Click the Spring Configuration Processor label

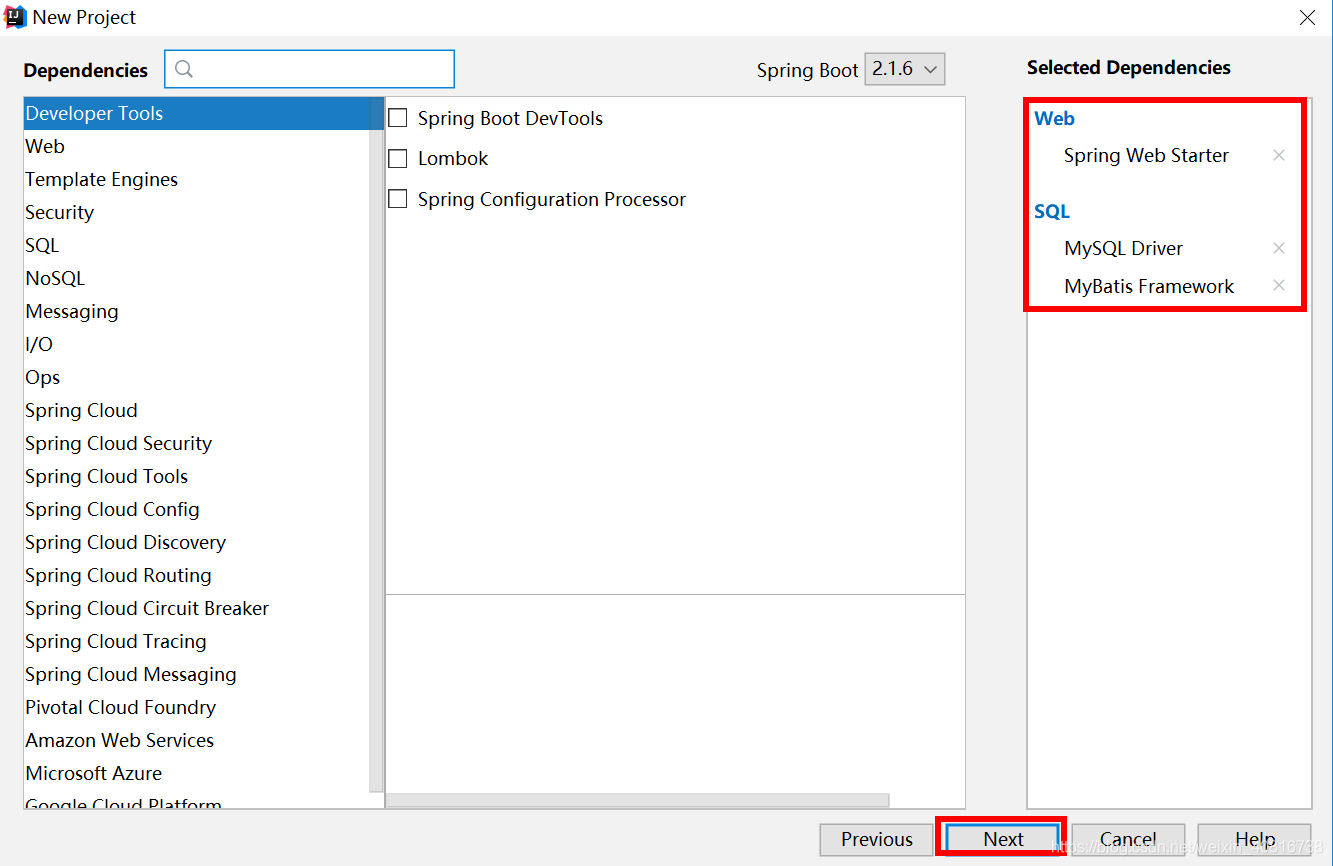[552, 199]
